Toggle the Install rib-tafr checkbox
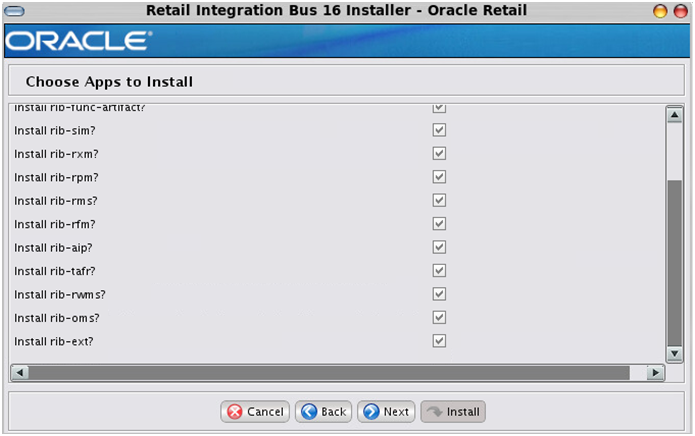695x436 pixels. point(439,271)
